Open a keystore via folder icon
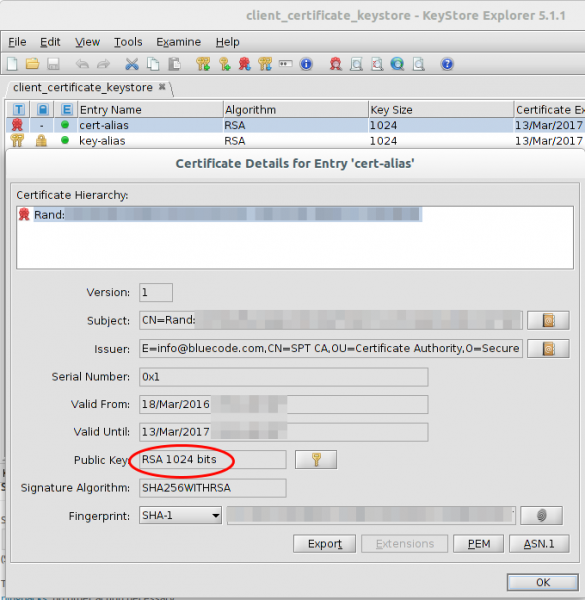The width and height of the screenshot is (585, 600). point(33,64)
